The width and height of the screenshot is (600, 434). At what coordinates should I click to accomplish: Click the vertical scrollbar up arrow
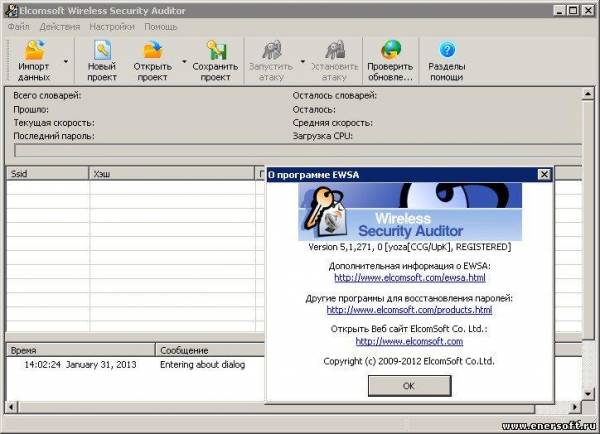click(x=587, y=93)
